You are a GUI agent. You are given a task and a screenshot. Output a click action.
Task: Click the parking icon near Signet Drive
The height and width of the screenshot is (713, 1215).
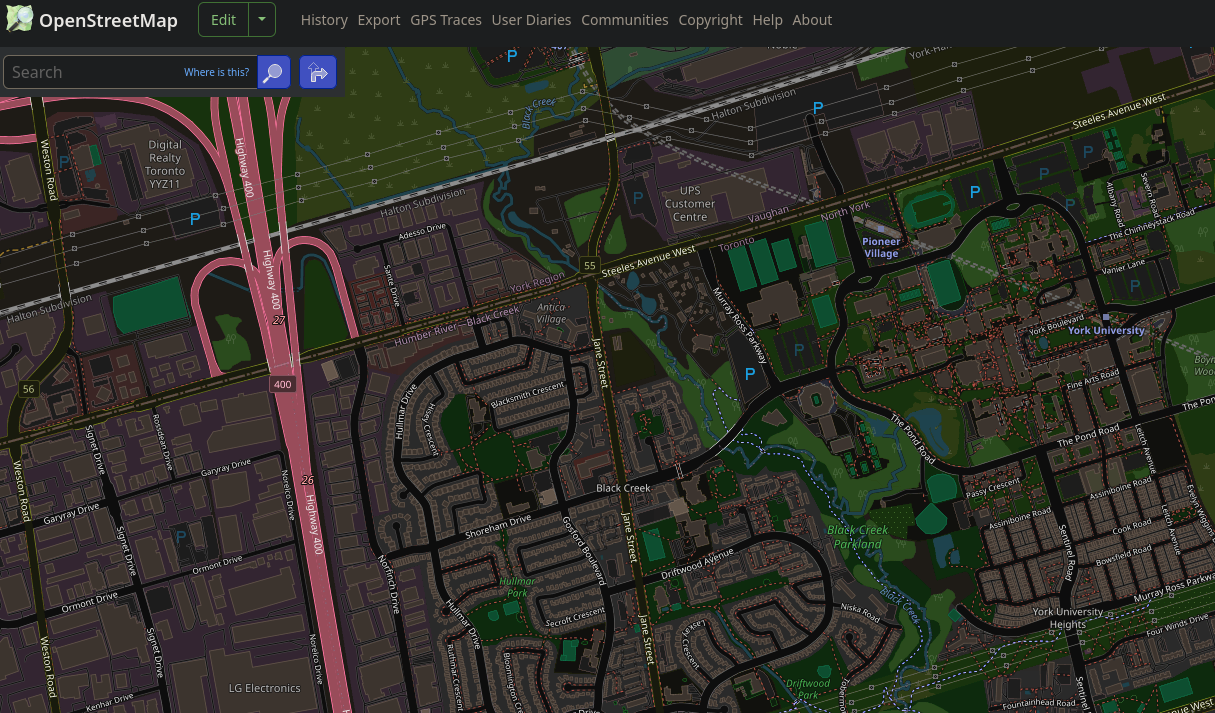click(x=180, y=536)
